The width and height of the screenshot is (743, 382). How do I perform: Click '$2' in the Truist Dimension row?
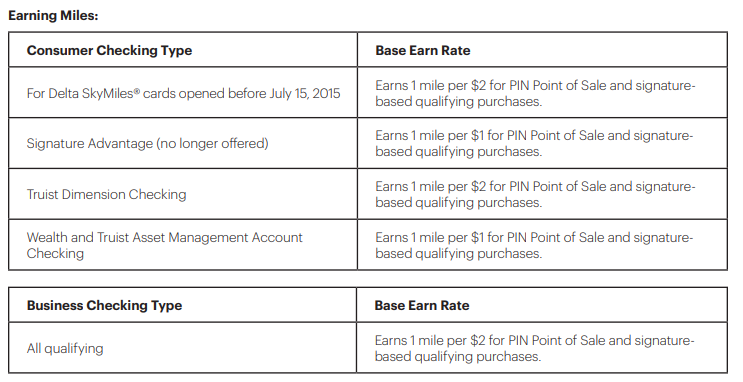478,186
